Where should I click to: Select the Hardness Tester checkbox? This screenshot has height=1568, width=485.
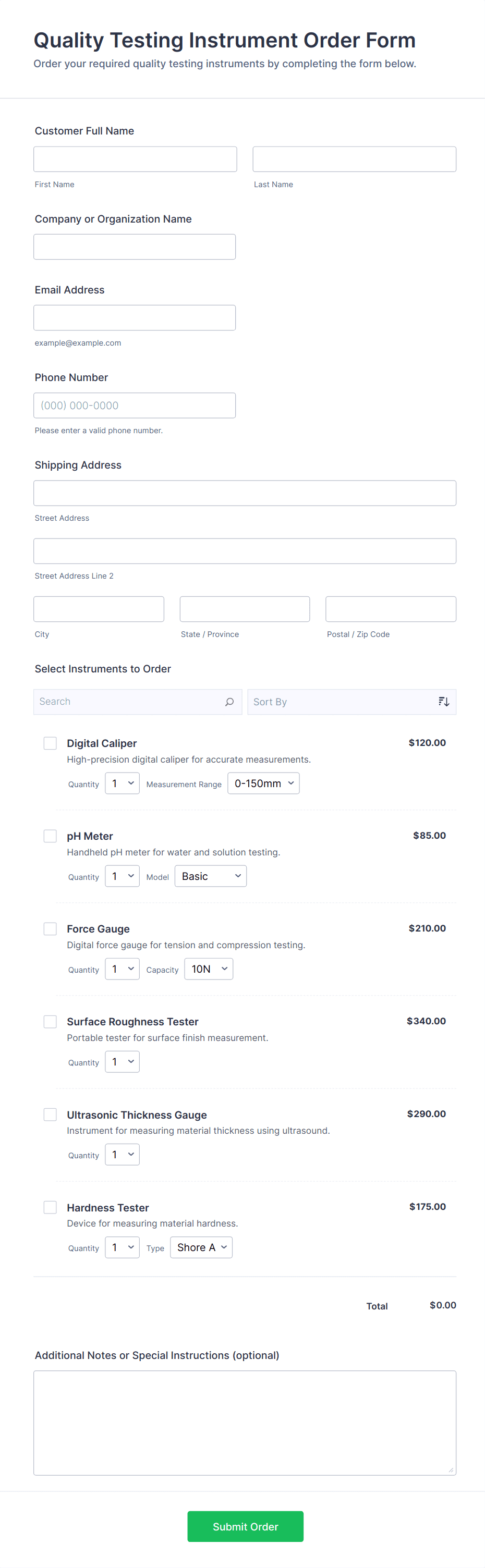point(50,1207)
